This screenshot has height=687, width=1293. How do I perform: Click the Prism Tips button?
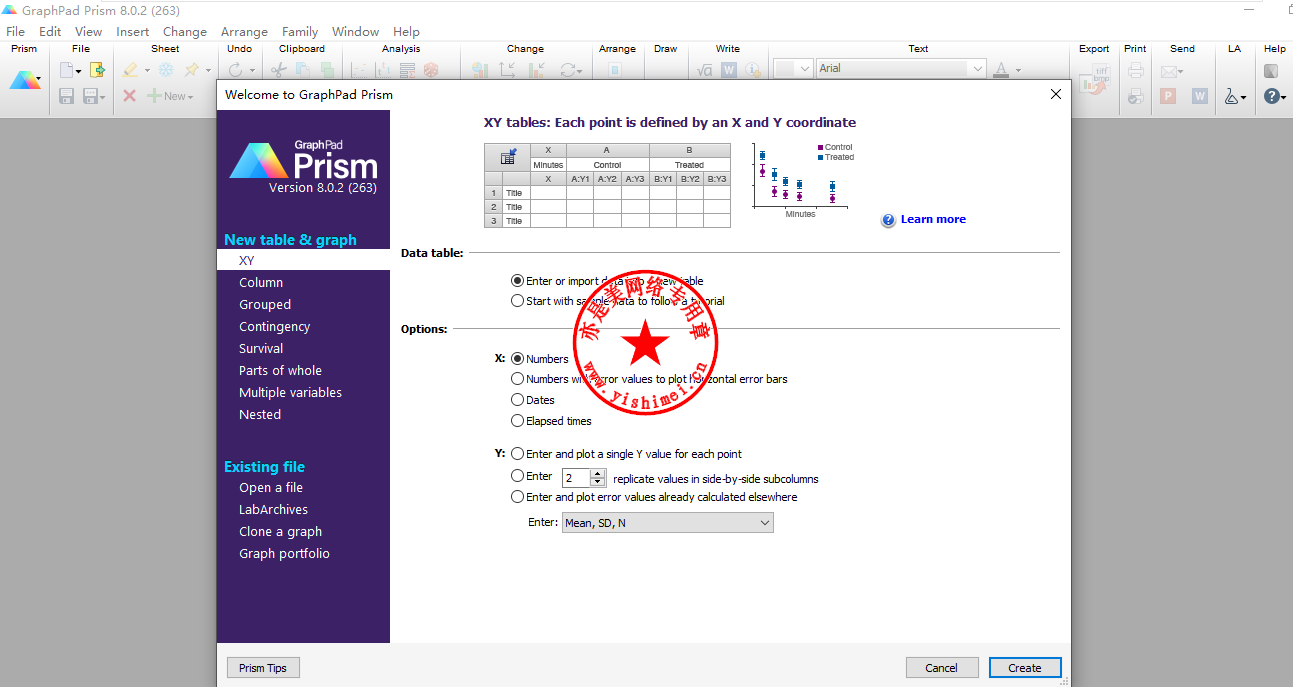pos(263,668)
